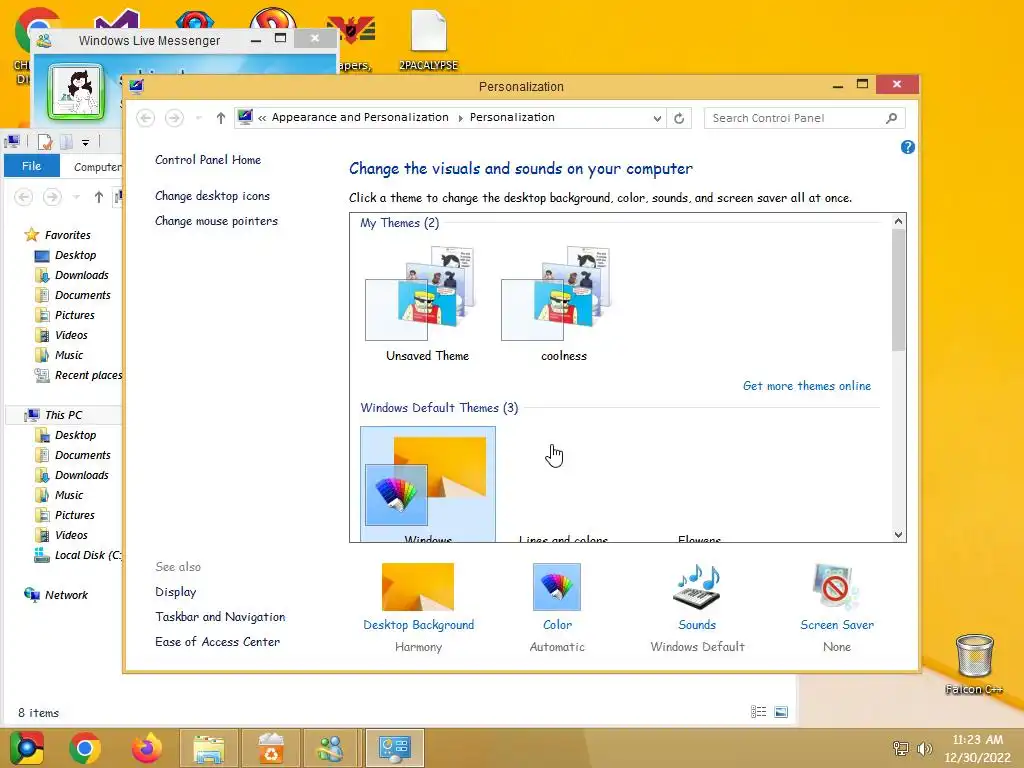The width and height of the screenshot is (1024, 768).
Task: Click Appearance and Personalization breadcrumb
Action: [360, 118]
